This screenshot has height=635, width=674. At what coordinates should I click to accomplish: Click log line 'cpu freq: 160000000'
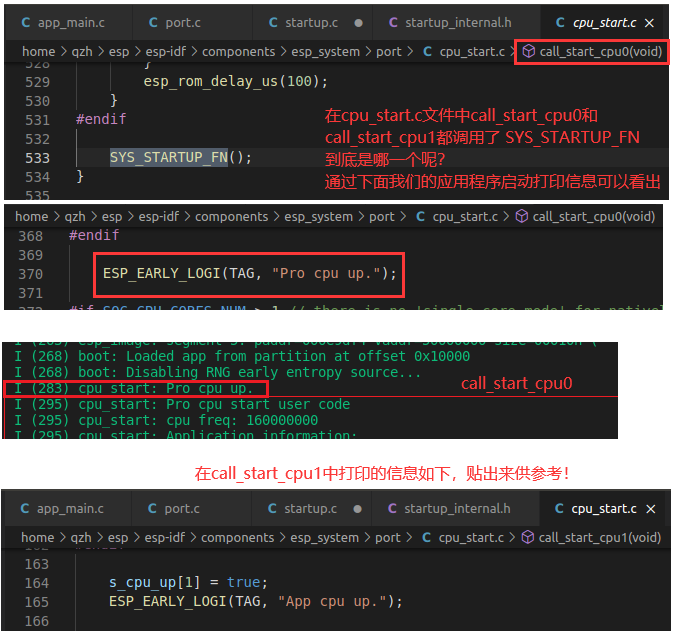point(166,420)
